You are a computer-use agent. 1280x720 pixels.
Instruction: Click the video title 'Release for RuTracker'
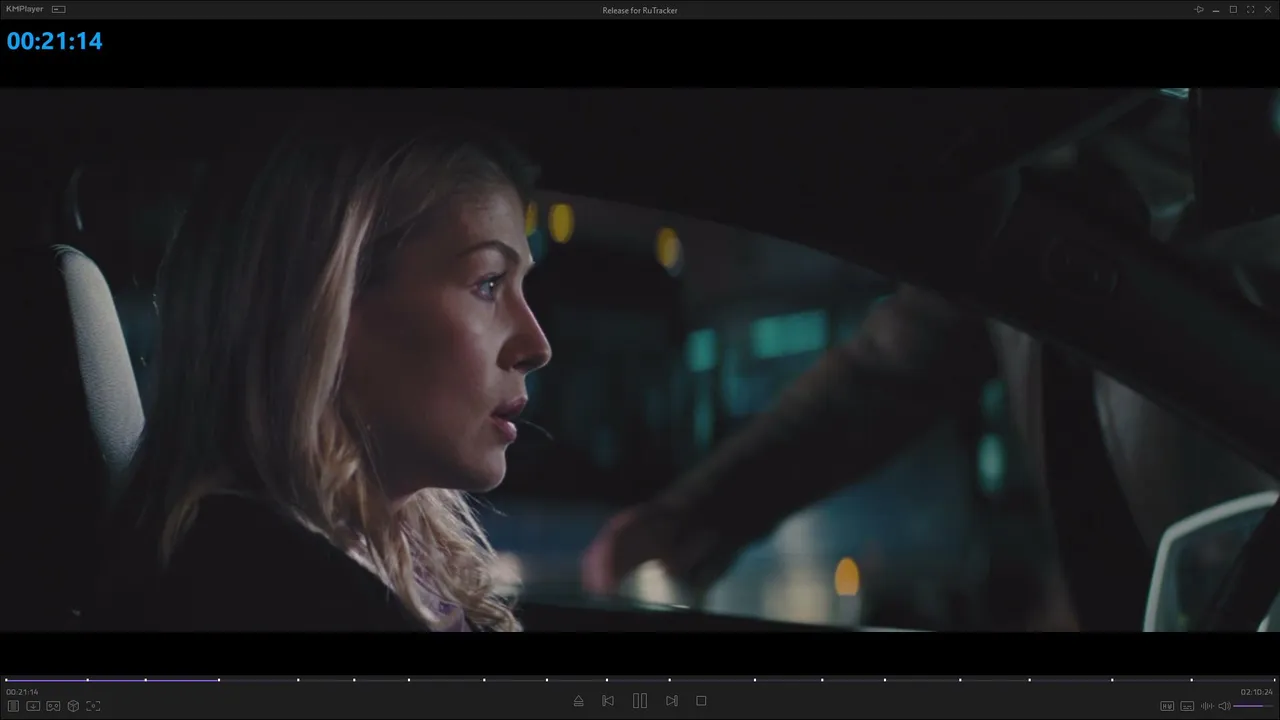point(640,10)
